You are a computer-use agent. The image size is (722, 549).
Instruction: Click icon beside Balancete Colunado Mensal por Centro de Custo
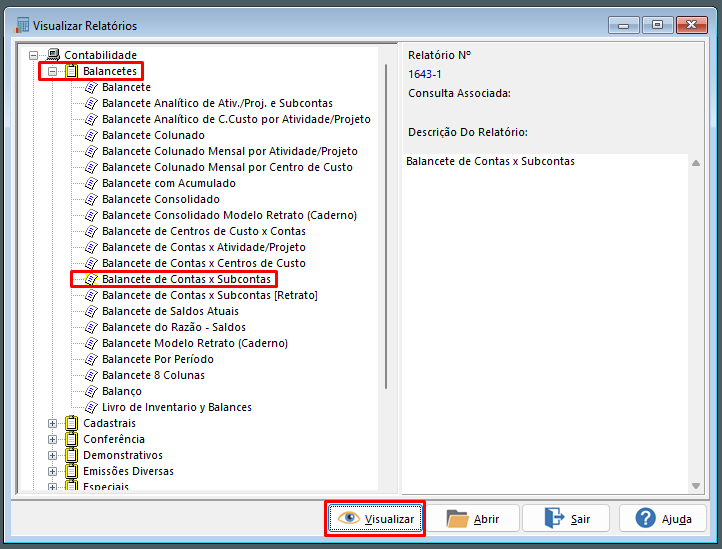point(92,167)
